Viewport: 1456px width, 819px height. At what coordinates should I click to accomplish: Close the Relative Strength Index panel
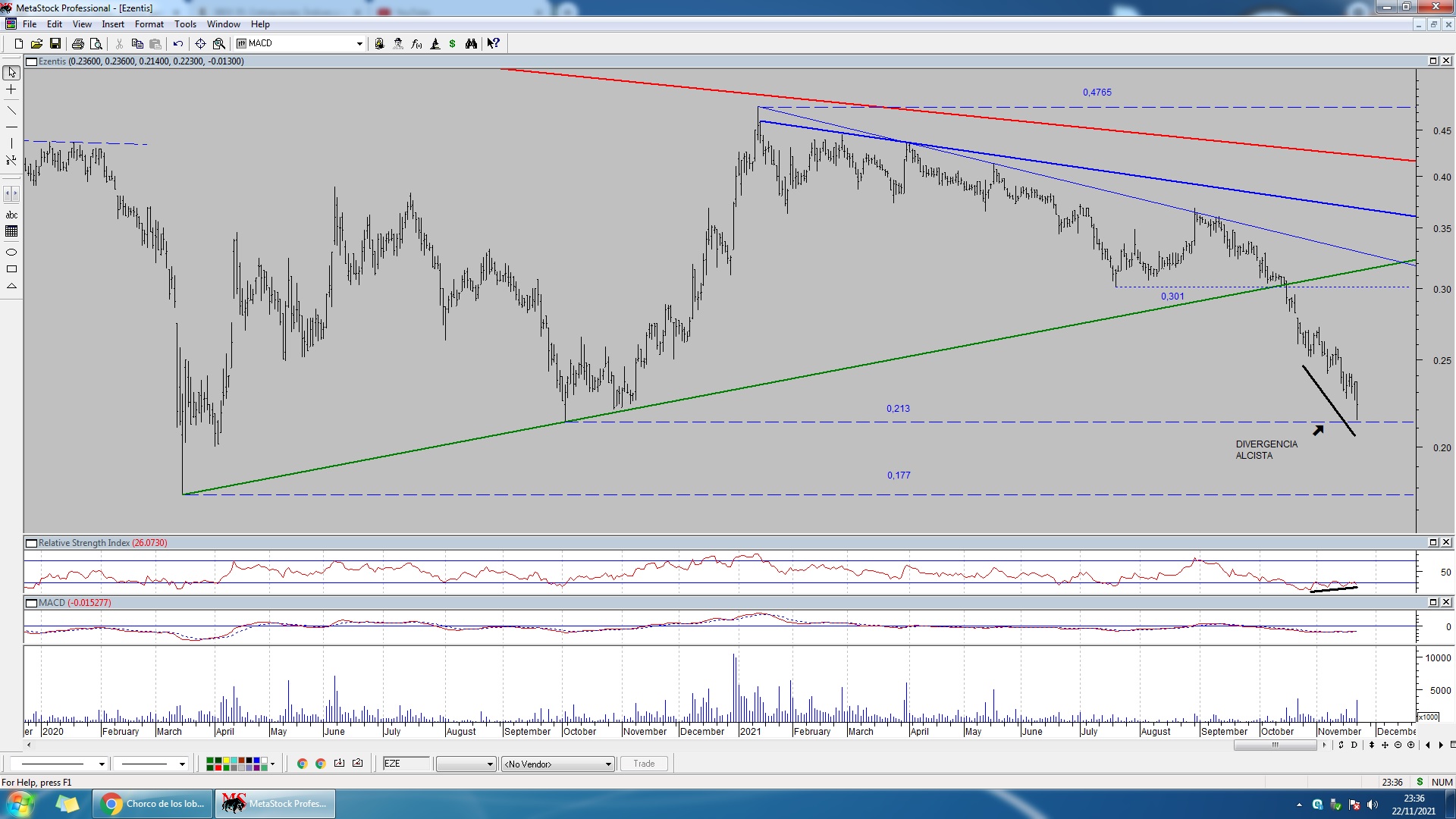pos(1446,542)
